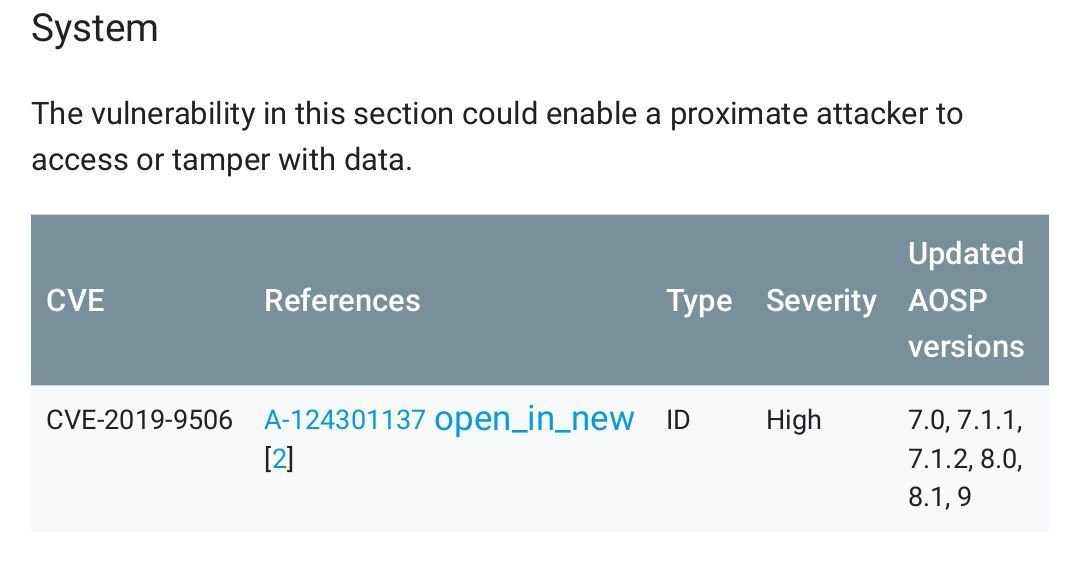Viewport: 1080px width, 564px height.
Task: Click the word vulnerability in description
Action: point(173,115)
